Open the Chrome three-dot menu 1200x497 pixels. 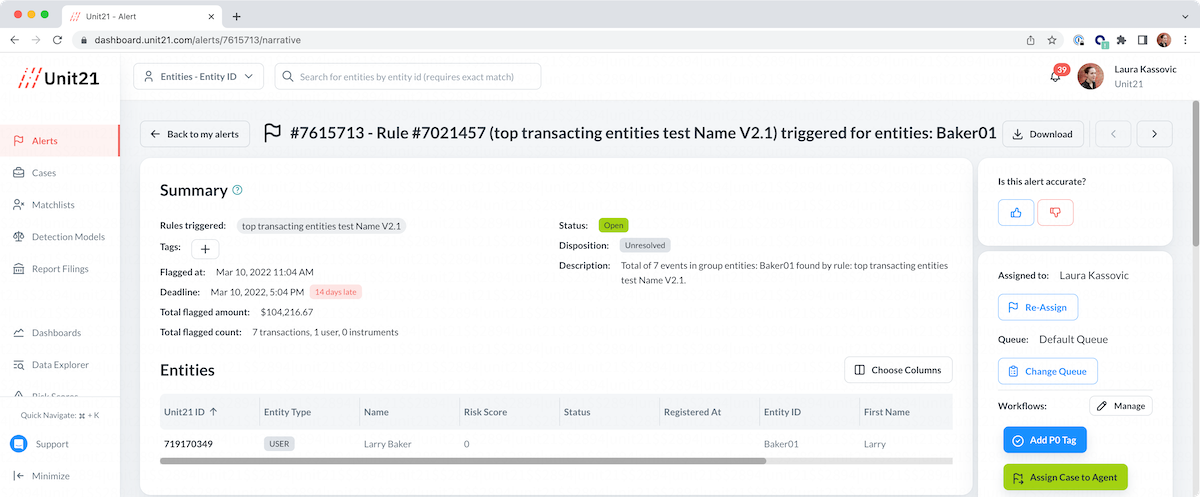click(1185, 40)
